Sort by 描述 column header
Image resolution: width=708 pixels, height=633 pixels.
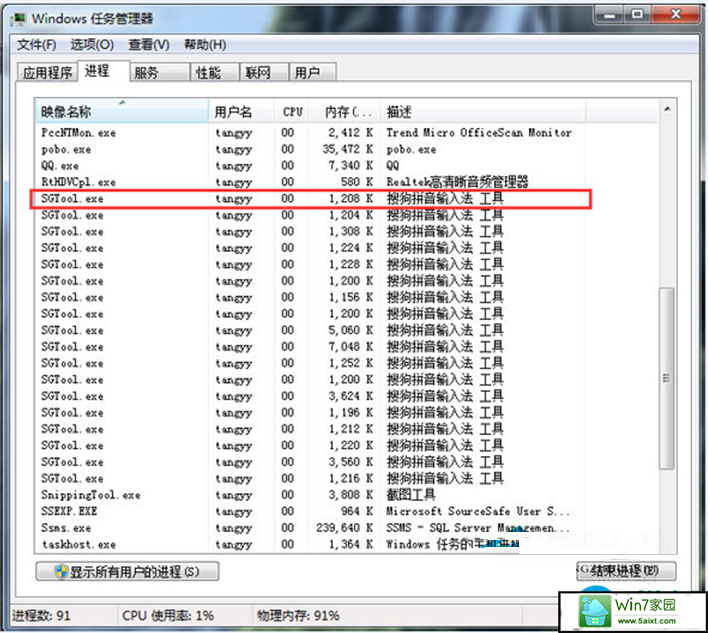click(483, 112)
